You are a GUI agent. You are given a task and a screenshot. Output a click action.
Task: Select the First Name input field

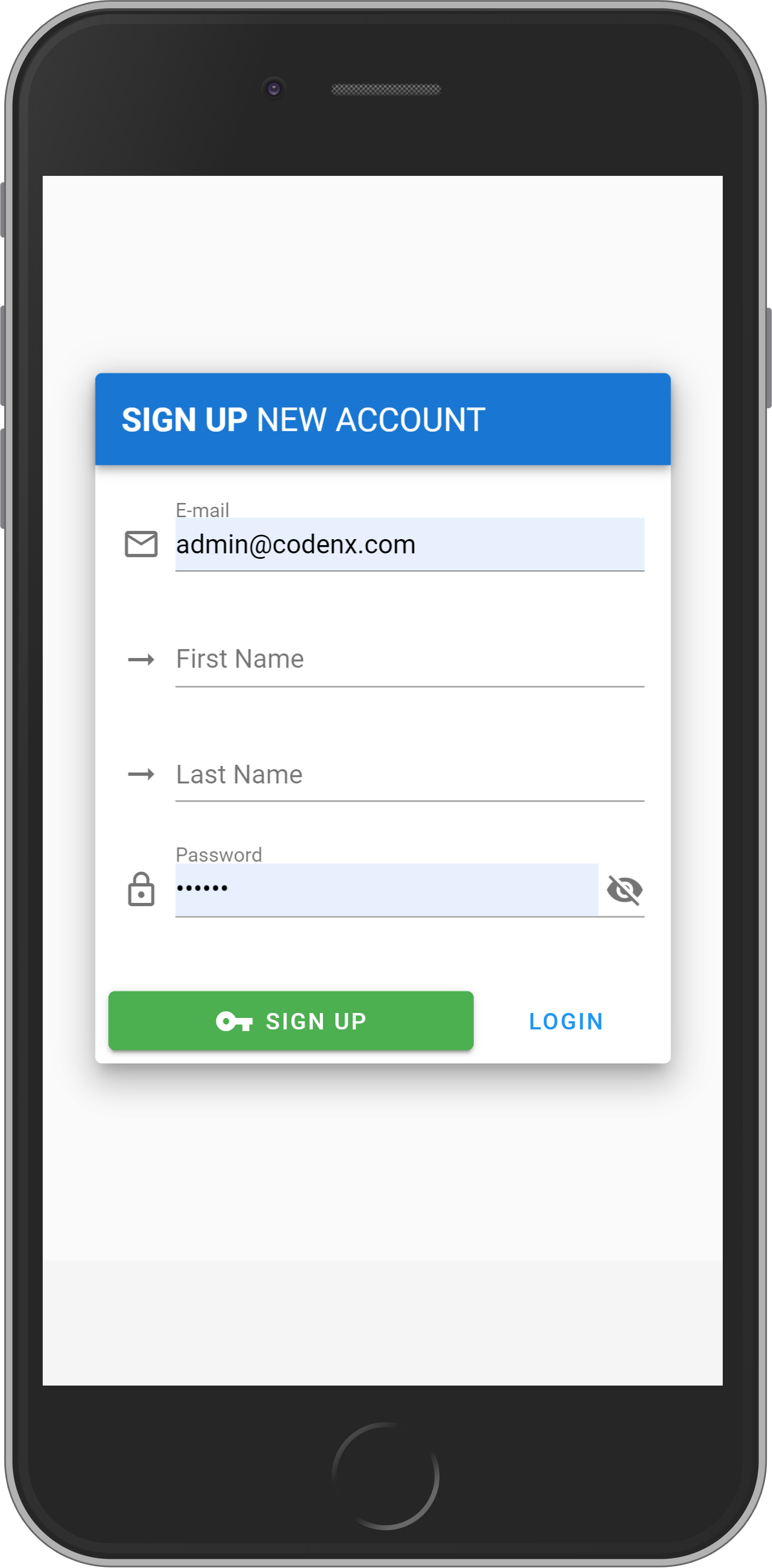(410, 660)
